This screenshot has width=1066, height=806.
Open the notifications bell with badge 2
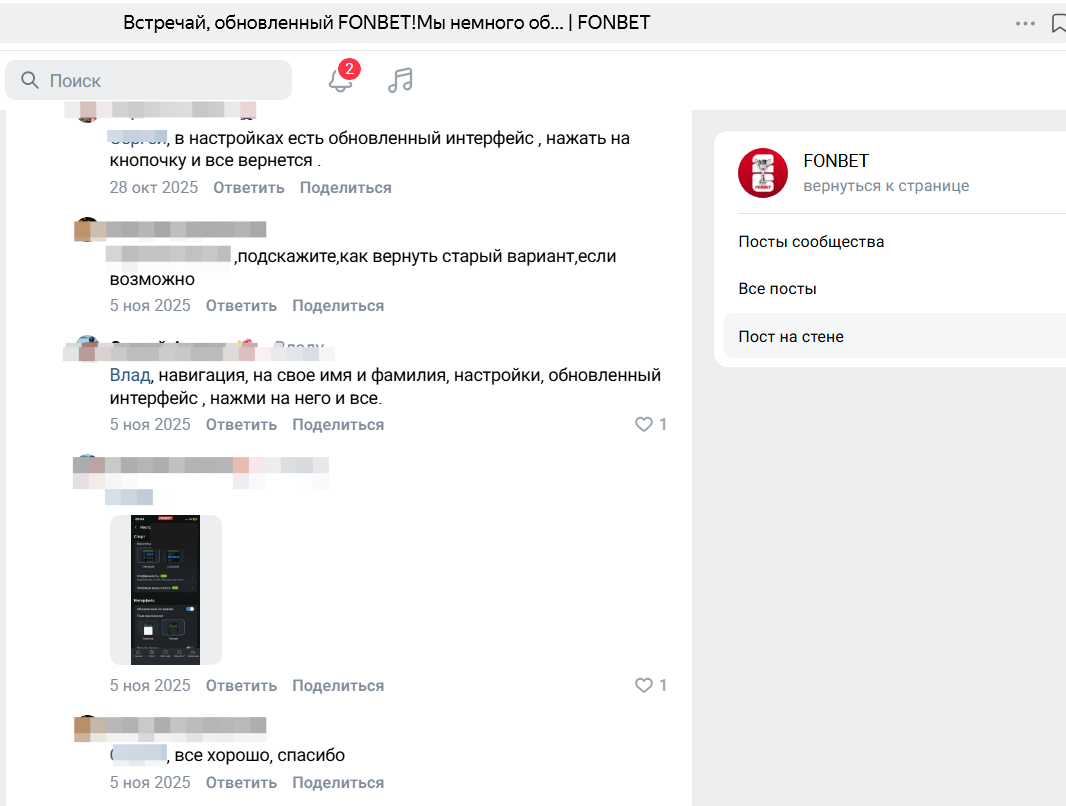341,80
